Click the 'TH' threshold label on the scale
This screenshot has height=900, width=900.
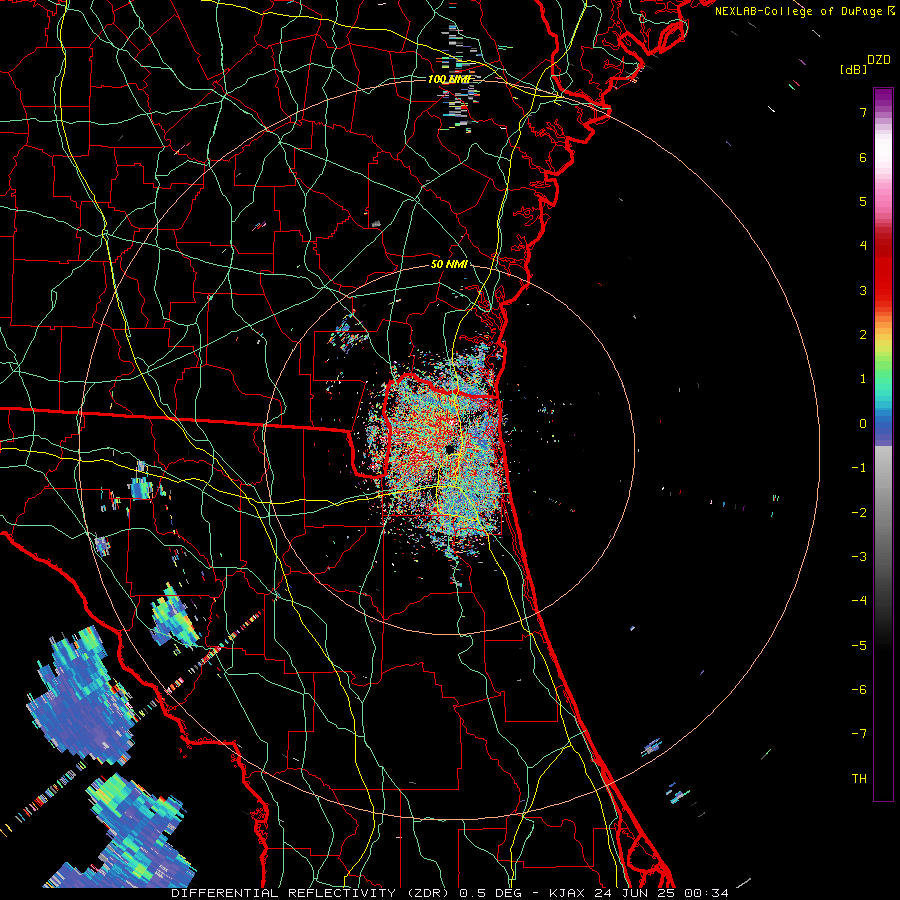point(859,778)
